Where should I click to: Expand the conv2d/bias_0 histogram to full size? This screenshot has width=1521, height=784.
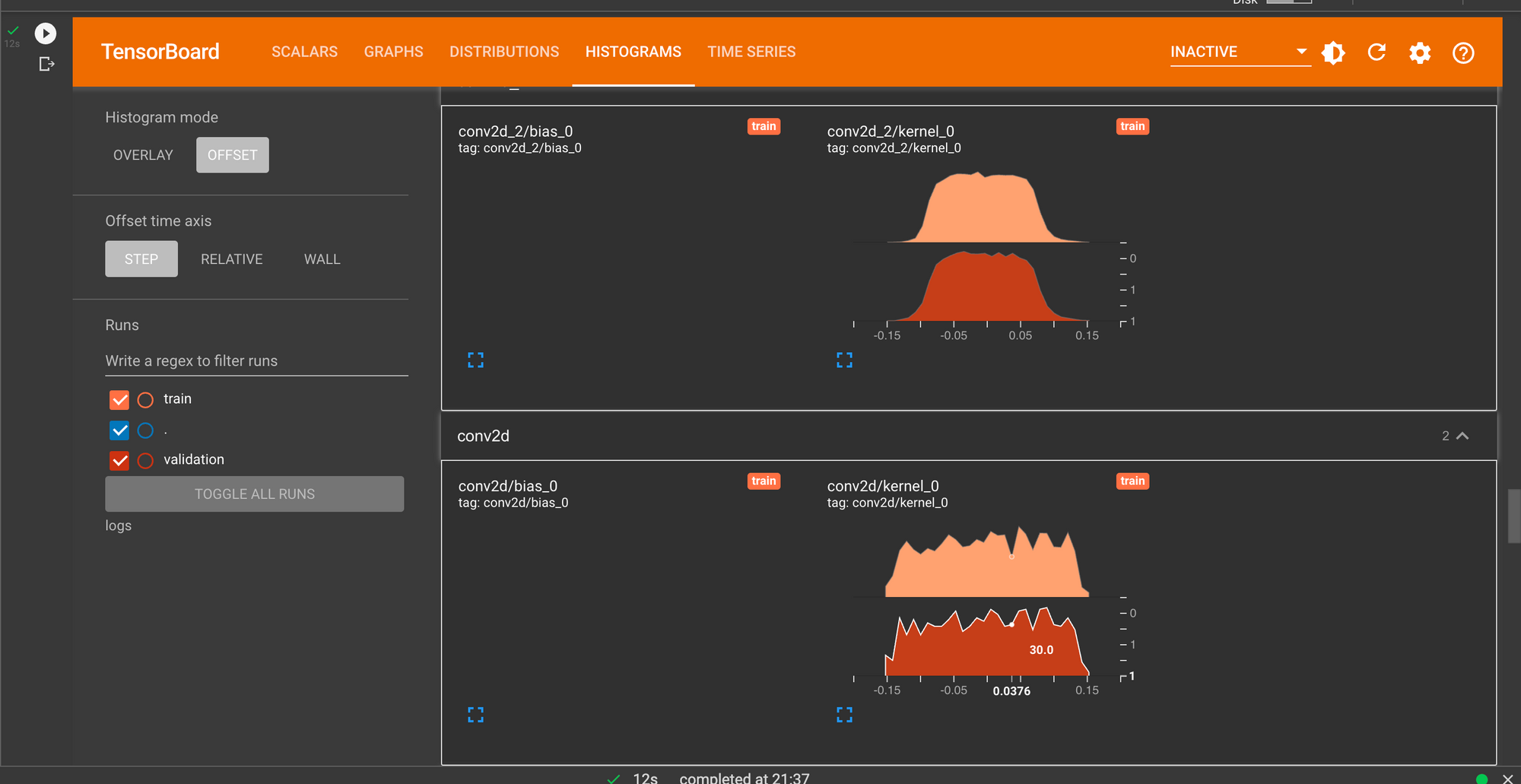coord(475,715)
